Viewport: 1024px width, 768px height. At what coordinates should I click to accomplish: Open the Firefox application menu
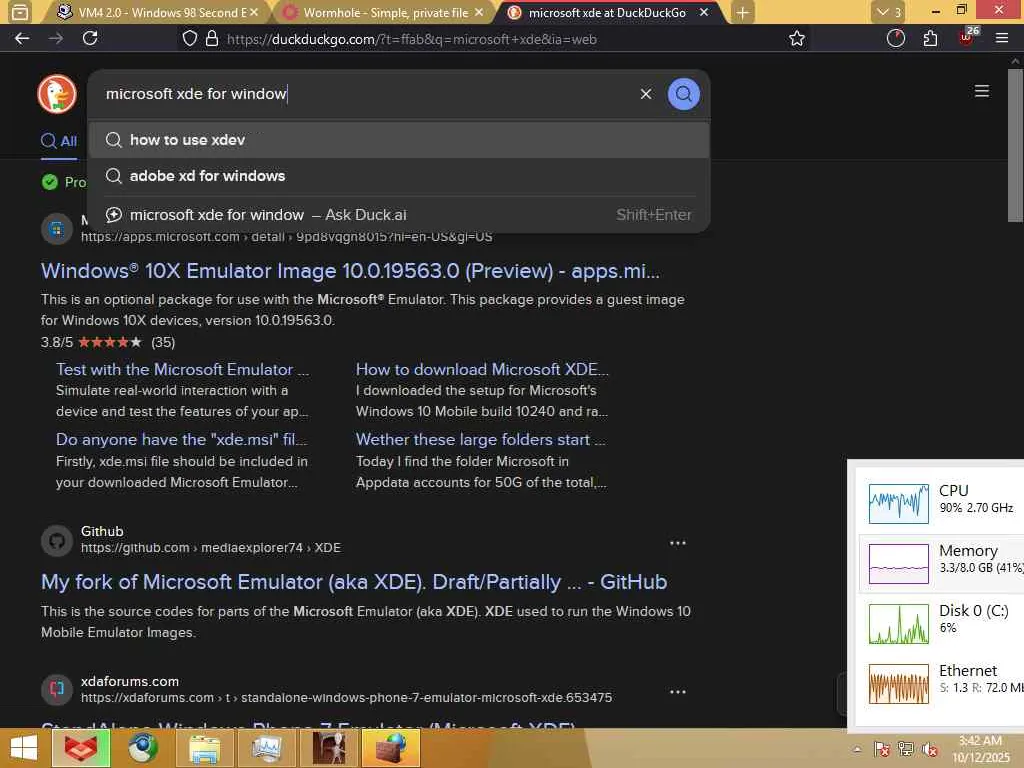pyautogui.click(x=1002, y=39)
